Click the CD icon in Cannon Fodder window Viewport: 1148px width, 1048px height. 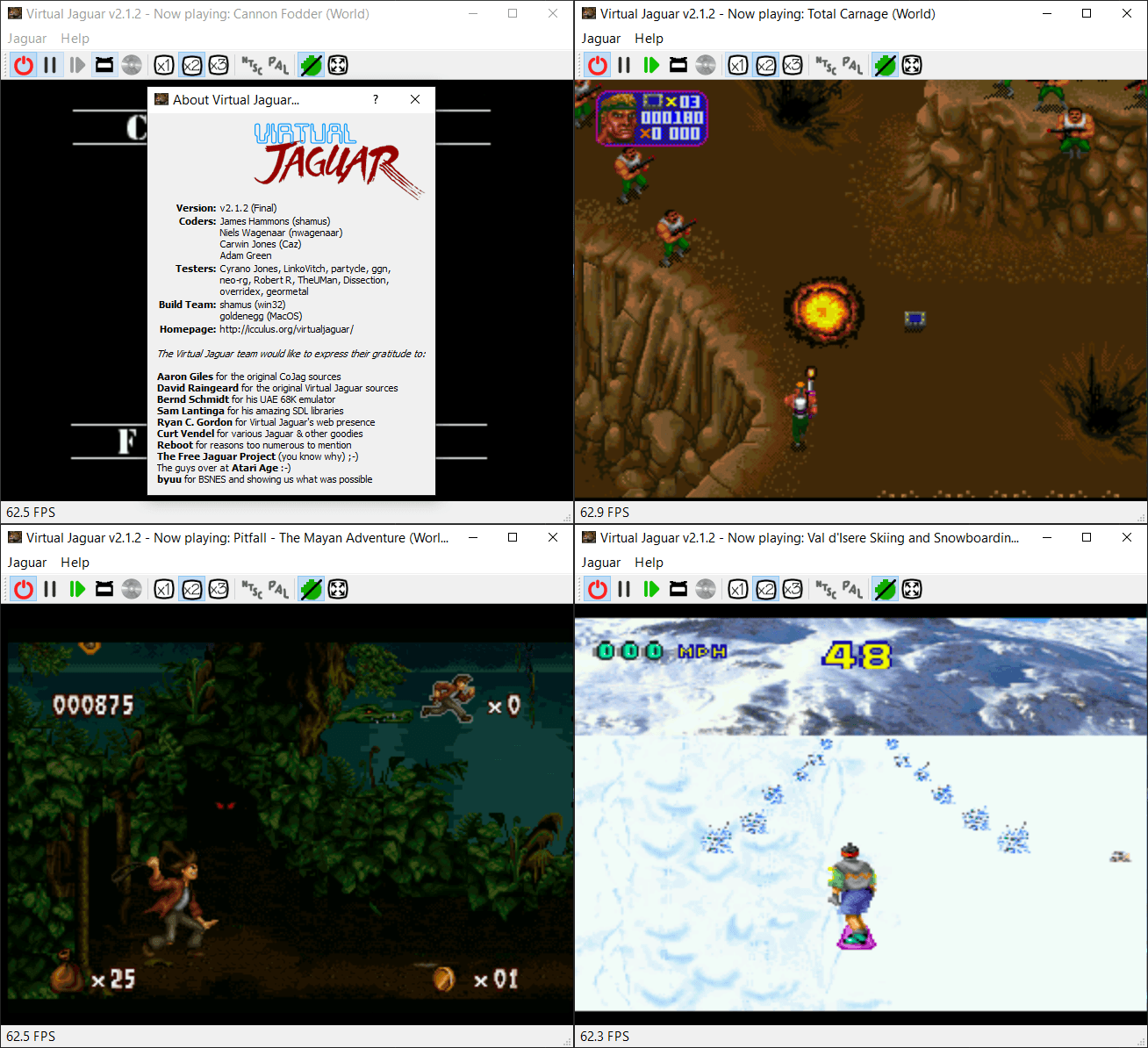[x=132, y=65]
